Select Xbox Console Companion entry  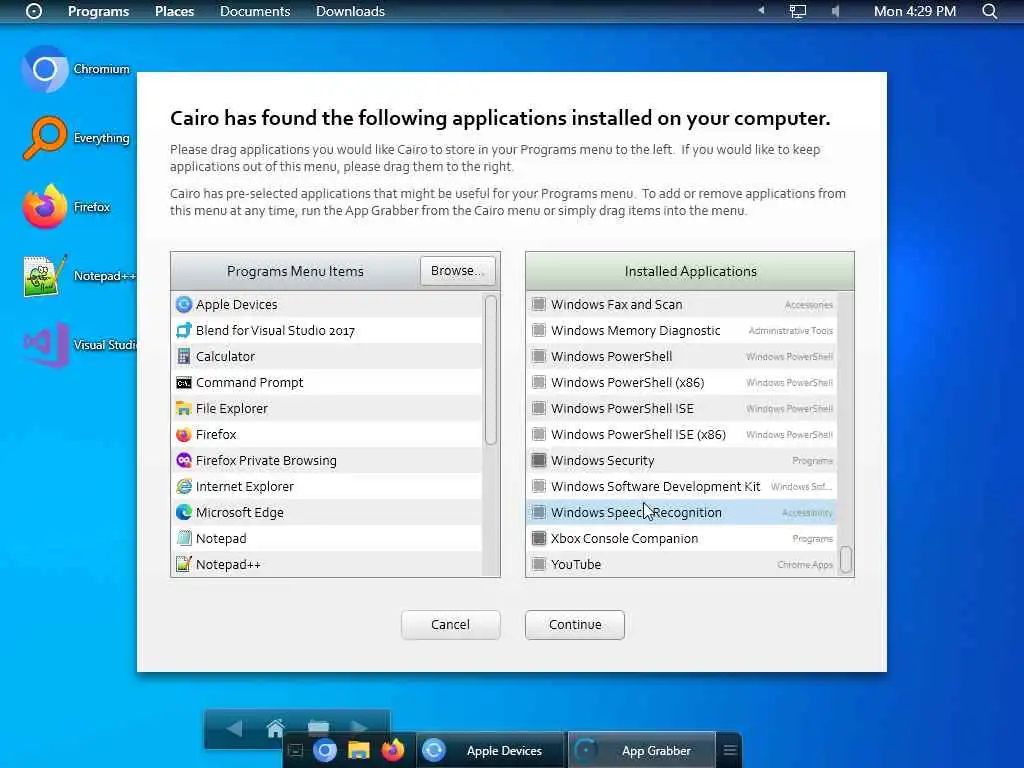[x=681, y=538]
